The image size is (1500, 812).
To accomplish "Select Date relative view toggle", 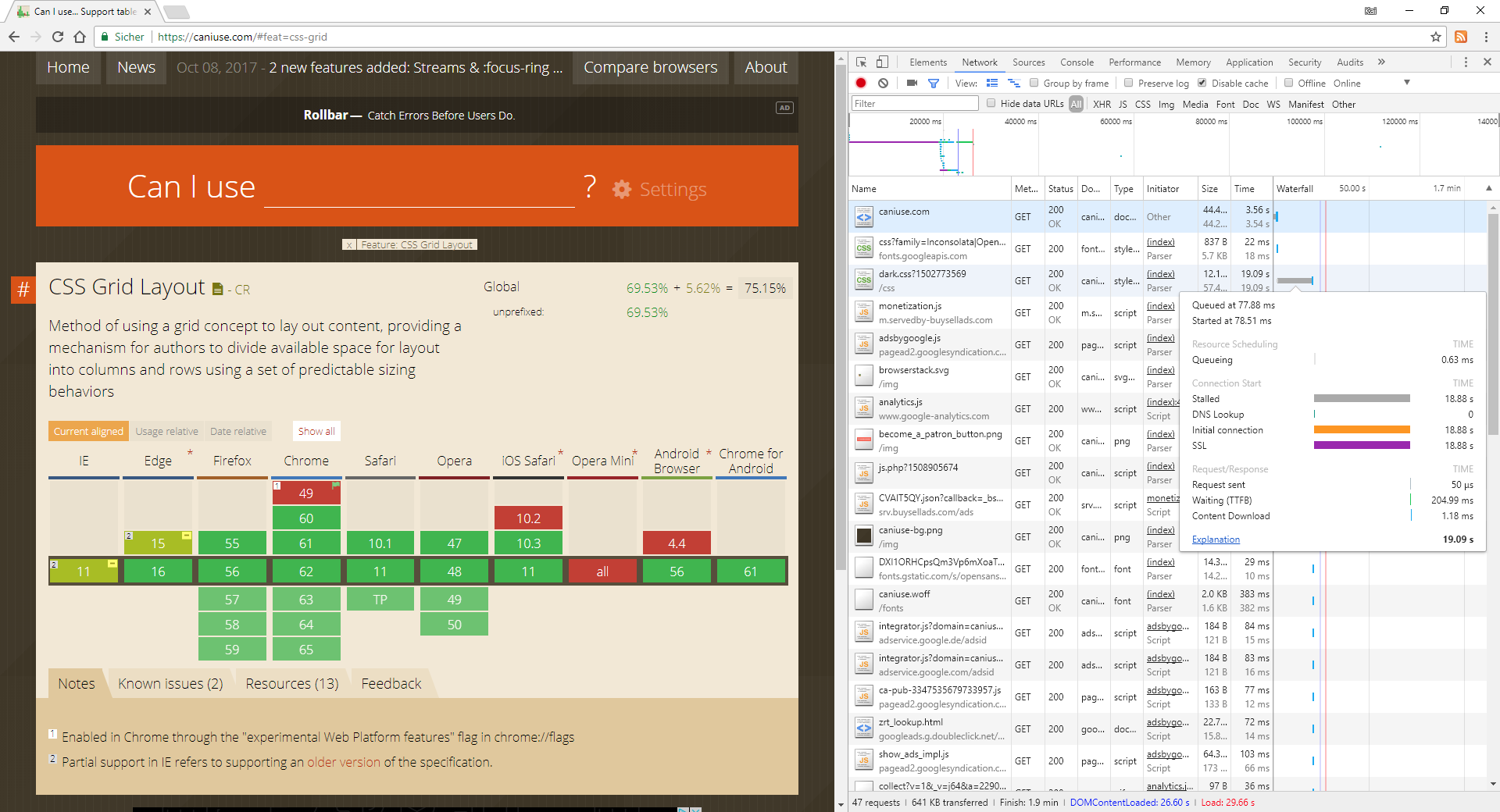I will pos(238,431).
